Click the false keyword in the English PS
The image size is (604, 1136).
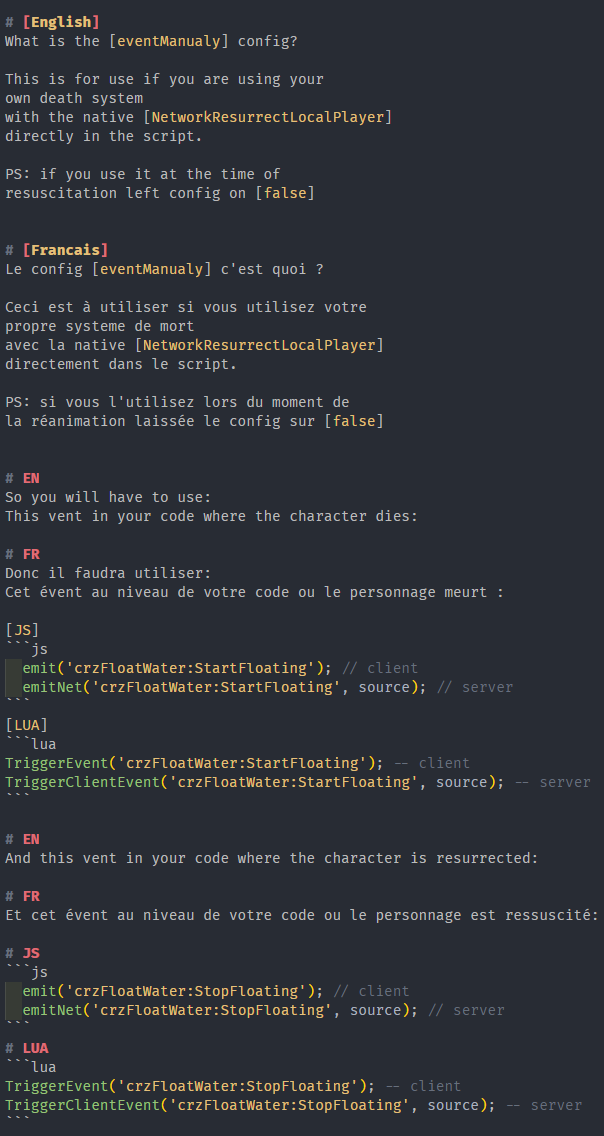[x=285, y=193]
